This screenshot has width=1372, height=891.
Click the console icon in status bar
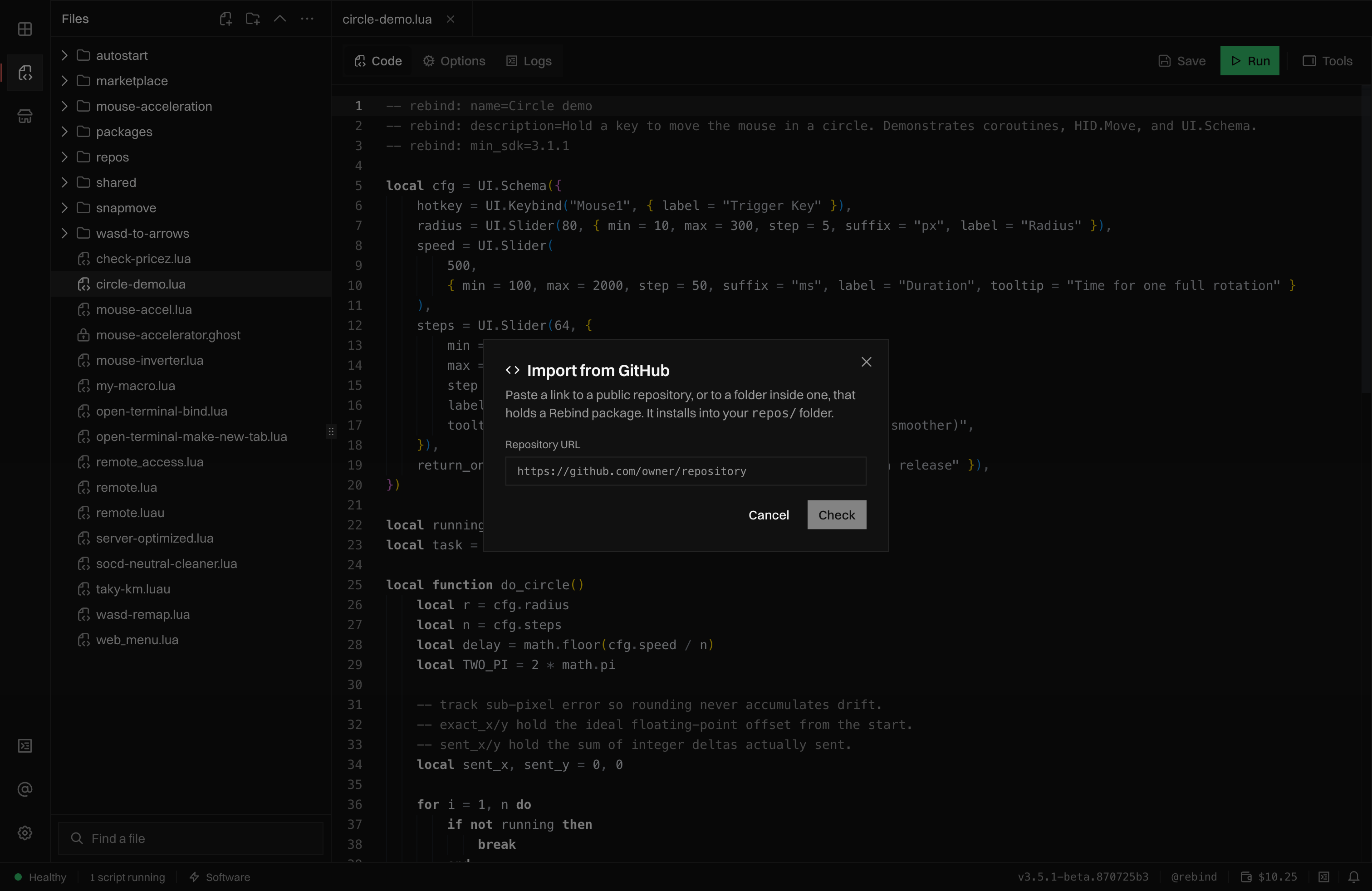click(1324, 876)
